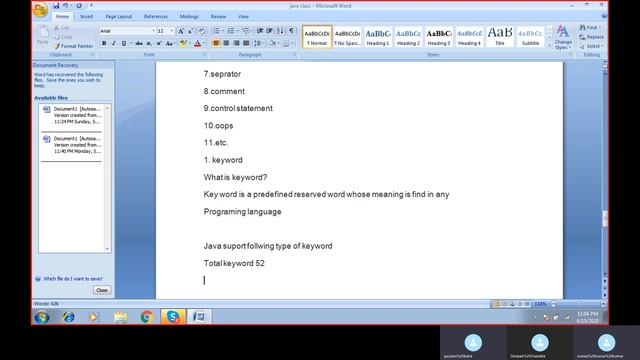
Task: Open the Change Case menu
Action: (x=170, y=43)
